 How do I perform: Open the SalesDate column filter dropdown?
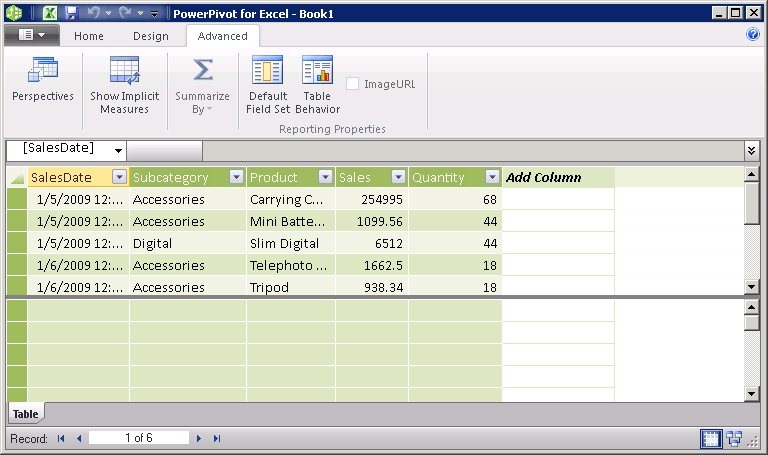click(x=120, y=177)
